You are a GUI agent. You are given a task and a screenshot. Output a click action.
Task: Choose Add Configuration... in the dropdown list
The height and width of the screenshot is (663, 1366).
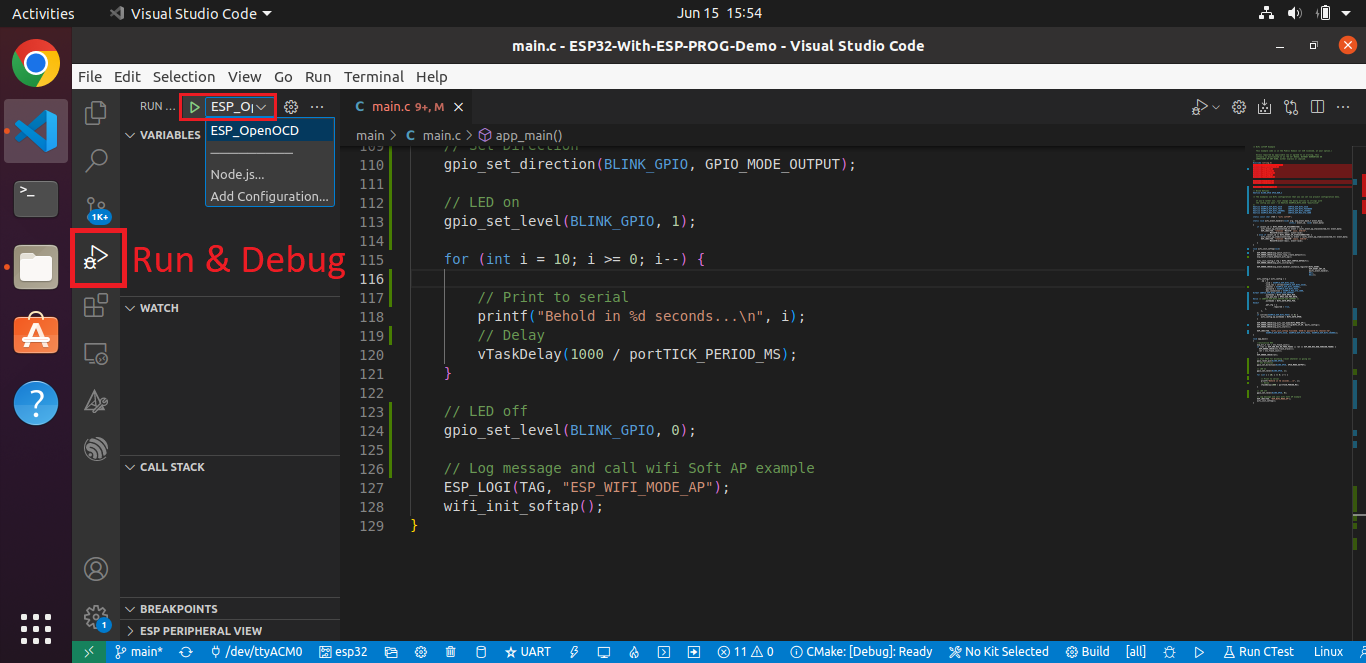(270, 196)
